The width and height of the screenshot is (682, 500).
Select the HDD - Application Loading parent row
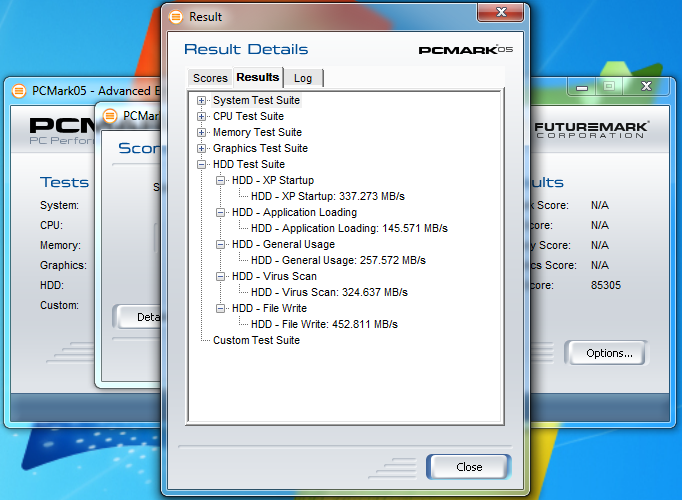click(294, 212)
